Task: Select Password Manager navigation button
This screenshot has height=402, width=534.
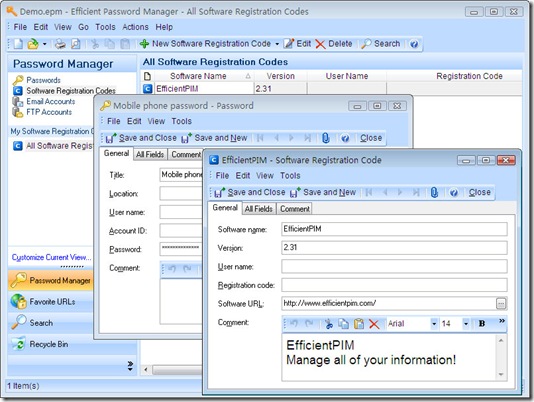Action: pos(50,280)
